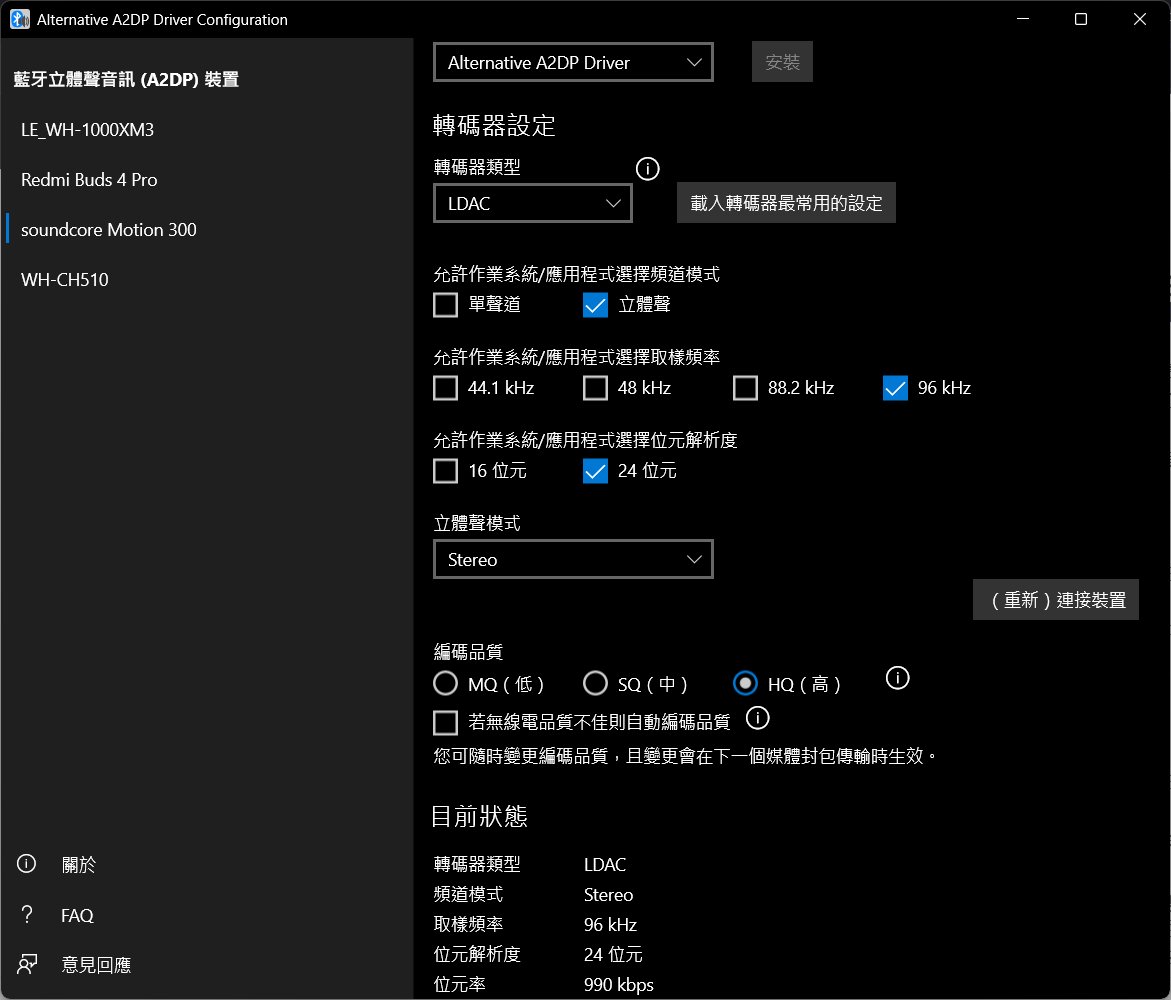1171x1000 pixels.
Task: Click the 關於 info icon in sidebar
Action: tap(27, 864)
